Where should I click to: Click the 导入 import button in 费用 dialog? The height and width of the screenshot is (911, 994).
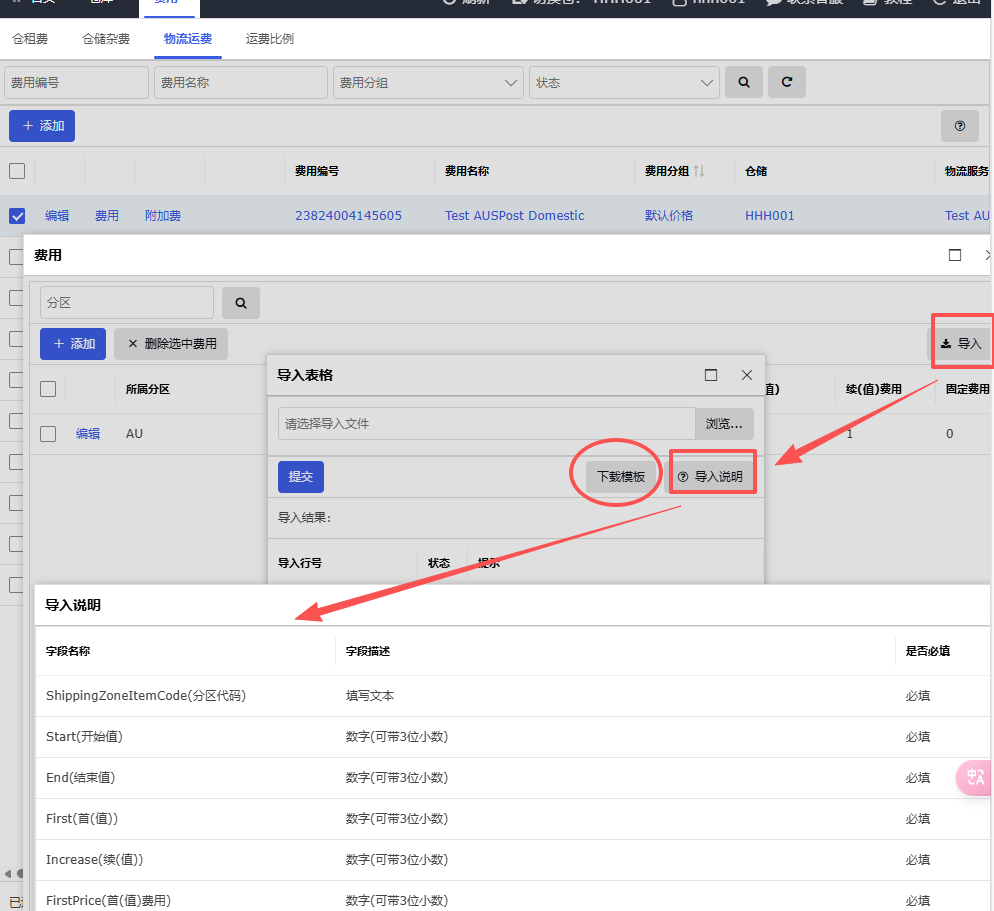(961, 344)
